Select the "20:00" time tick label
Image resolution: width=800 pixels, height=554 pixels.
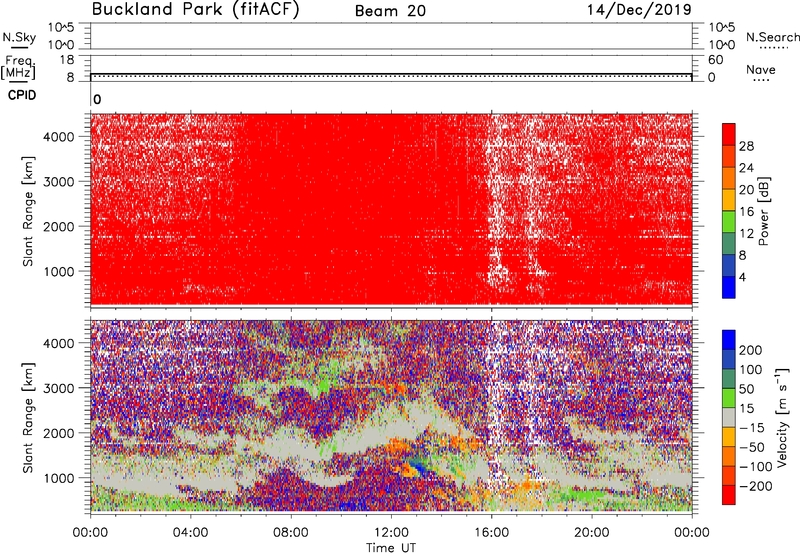[592, 533]
